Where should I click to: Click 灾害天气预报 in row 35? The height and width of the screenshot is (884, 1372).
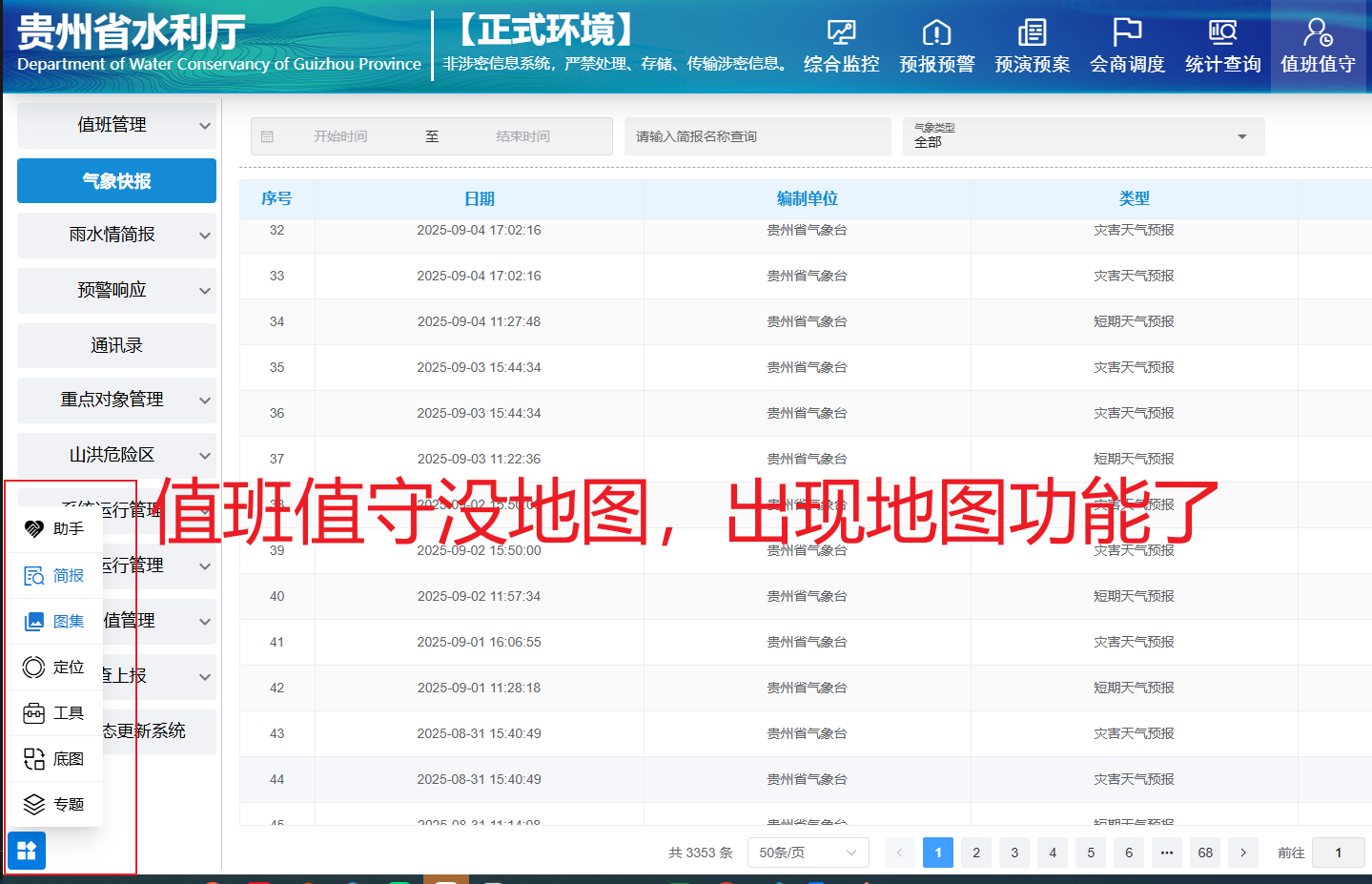click(1134, 367)
